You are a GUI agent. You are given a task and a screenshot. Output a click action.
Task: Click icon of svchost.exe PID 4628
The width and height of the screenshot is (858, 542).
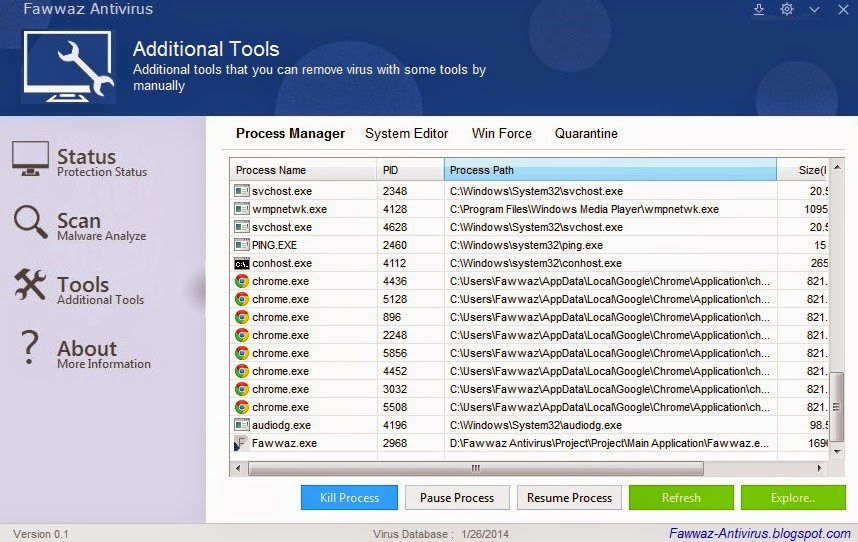coord(241,227)
